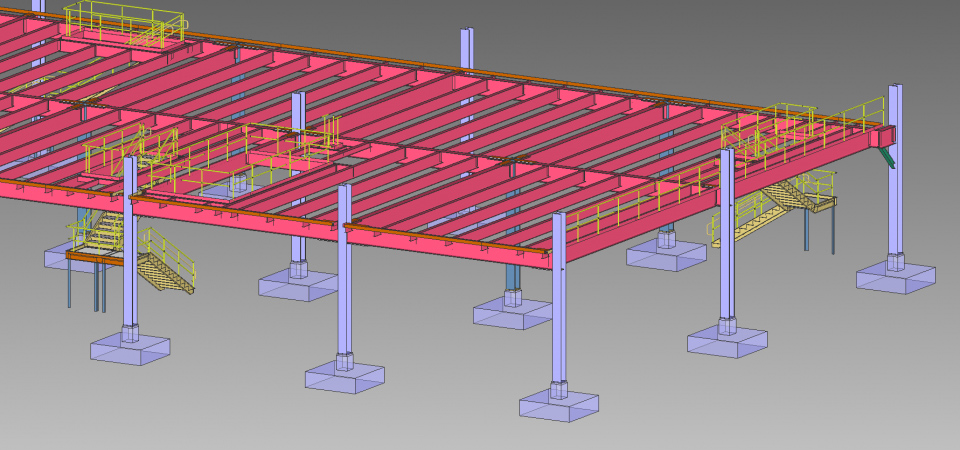Click the handrail platform at the top-left corner
The width and height of the screenshot is (960, 450).
click(125, 22)
